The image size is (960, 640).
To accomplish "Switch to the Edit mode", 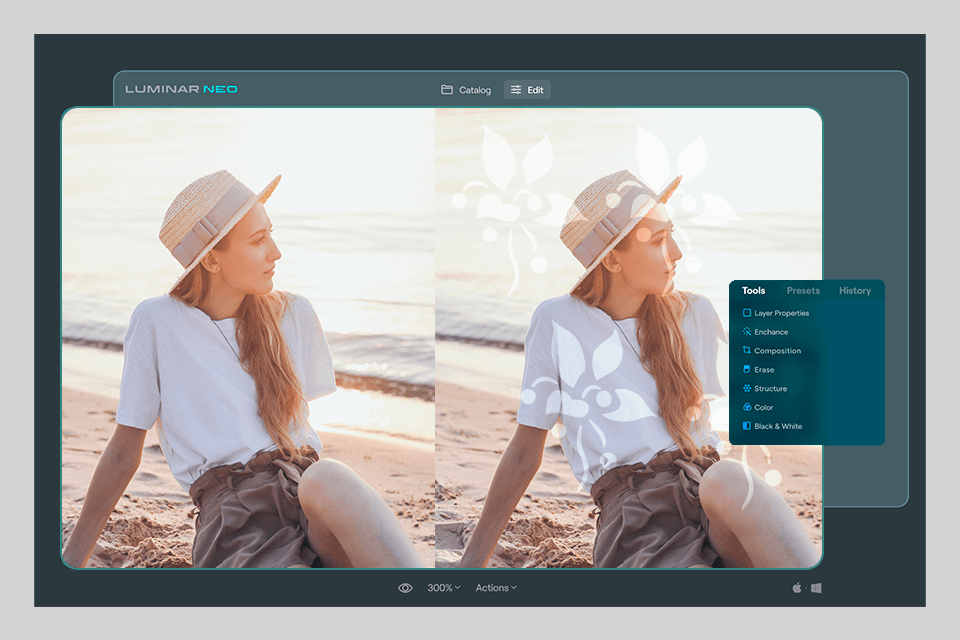I will click(527, 90).
